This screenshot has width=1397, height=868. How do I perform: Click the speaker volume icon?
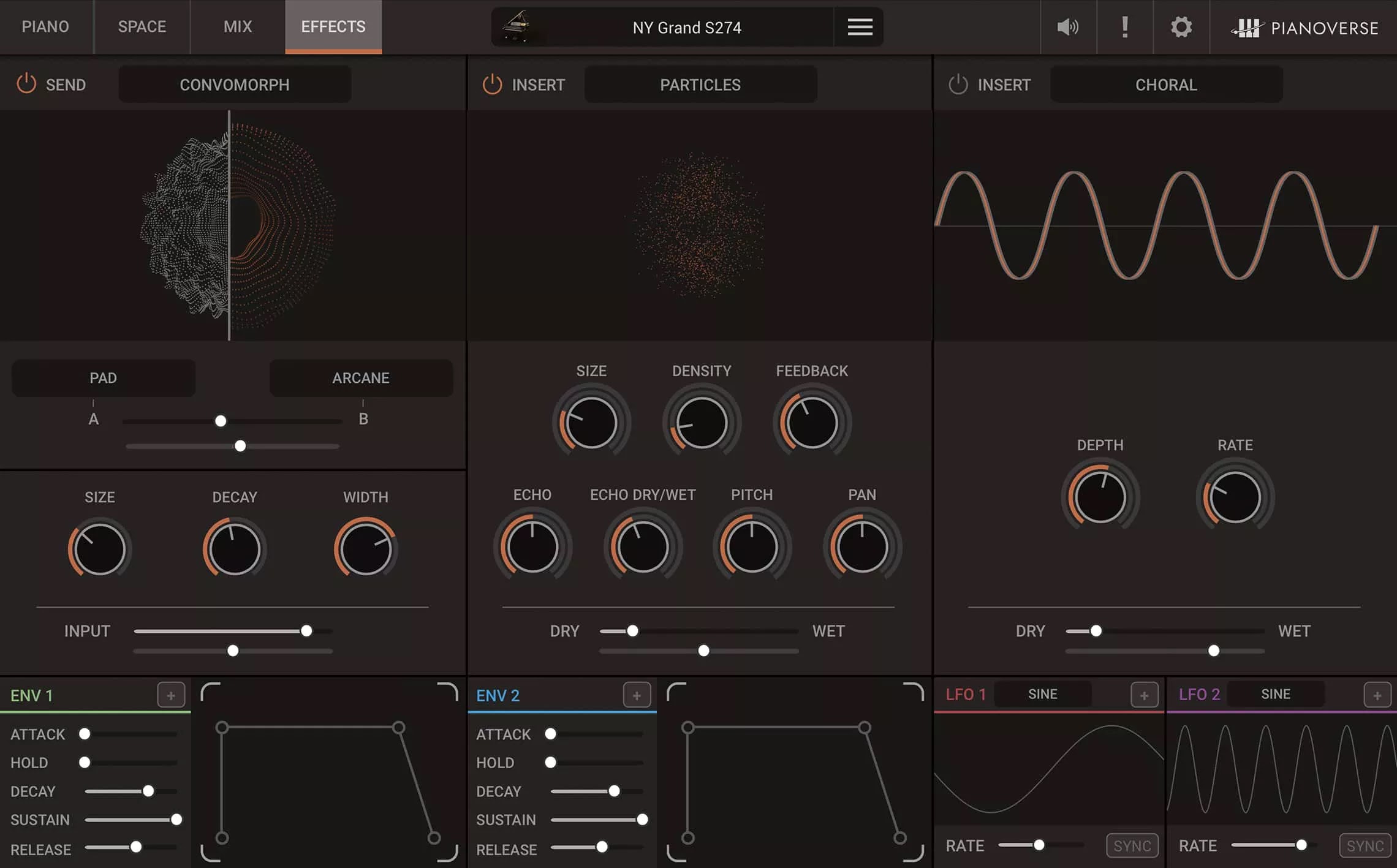coord(1067,27)
